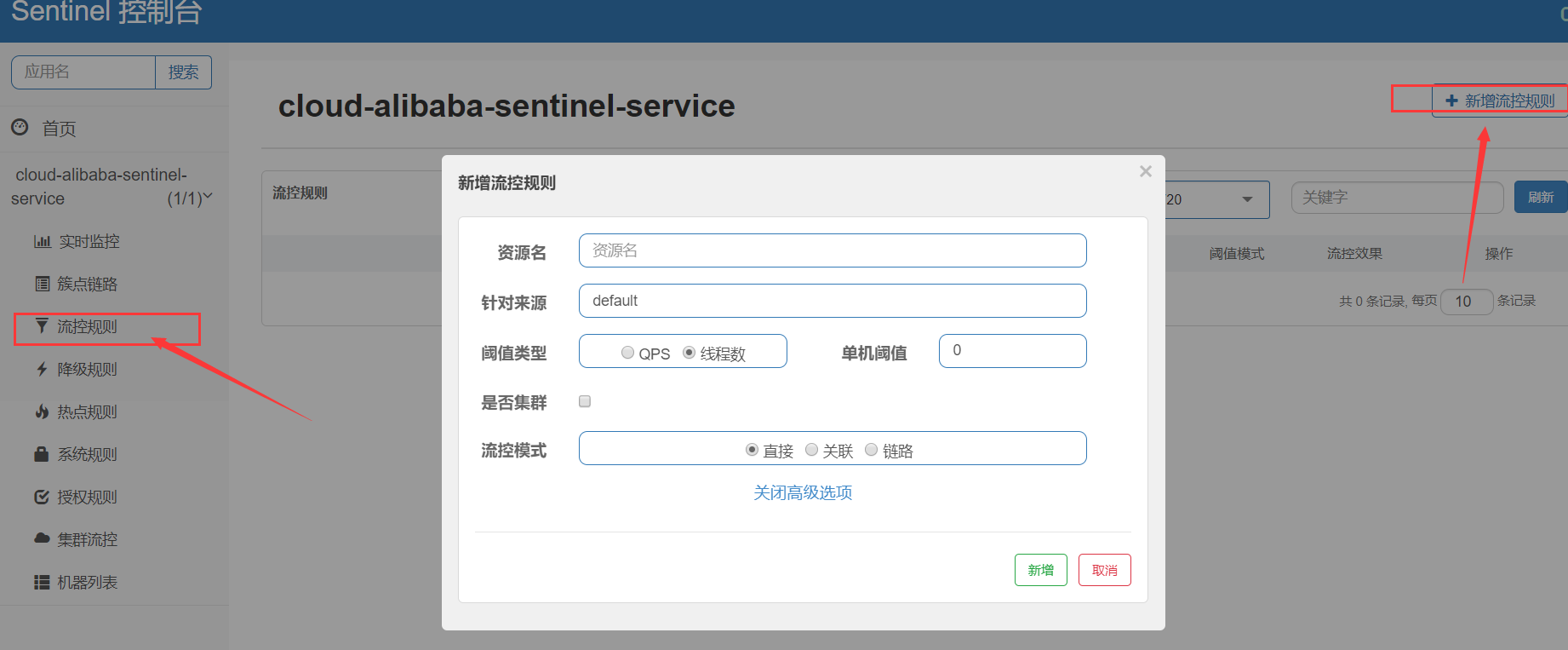Image resolution: width=1568 pixels, height=650 pixels.
Task: Focus the 单机阈值 number field
Action: click(x=1012, y=351)
